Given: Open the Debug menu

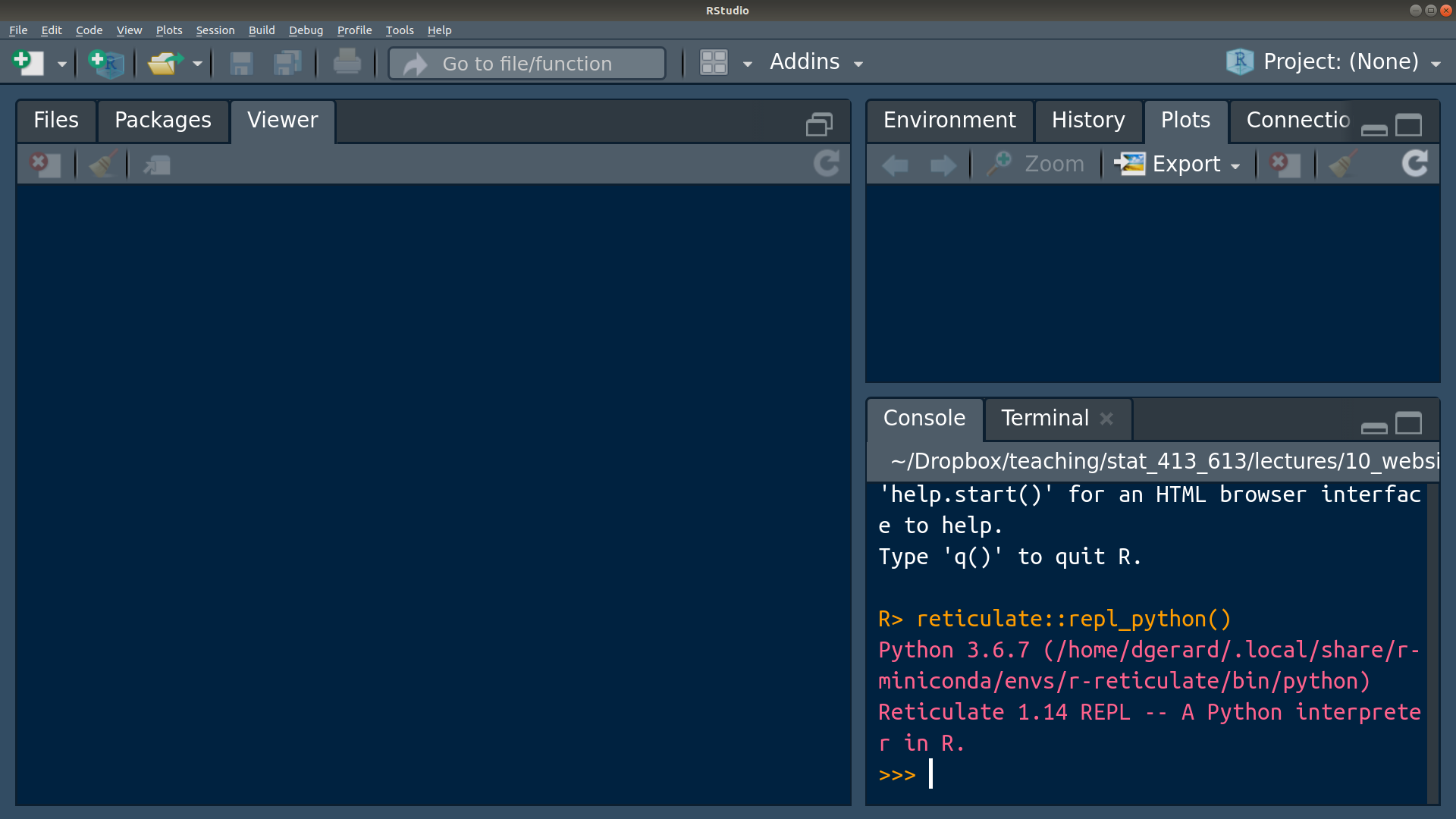Looking at the screenshot, I should point(306,30).
